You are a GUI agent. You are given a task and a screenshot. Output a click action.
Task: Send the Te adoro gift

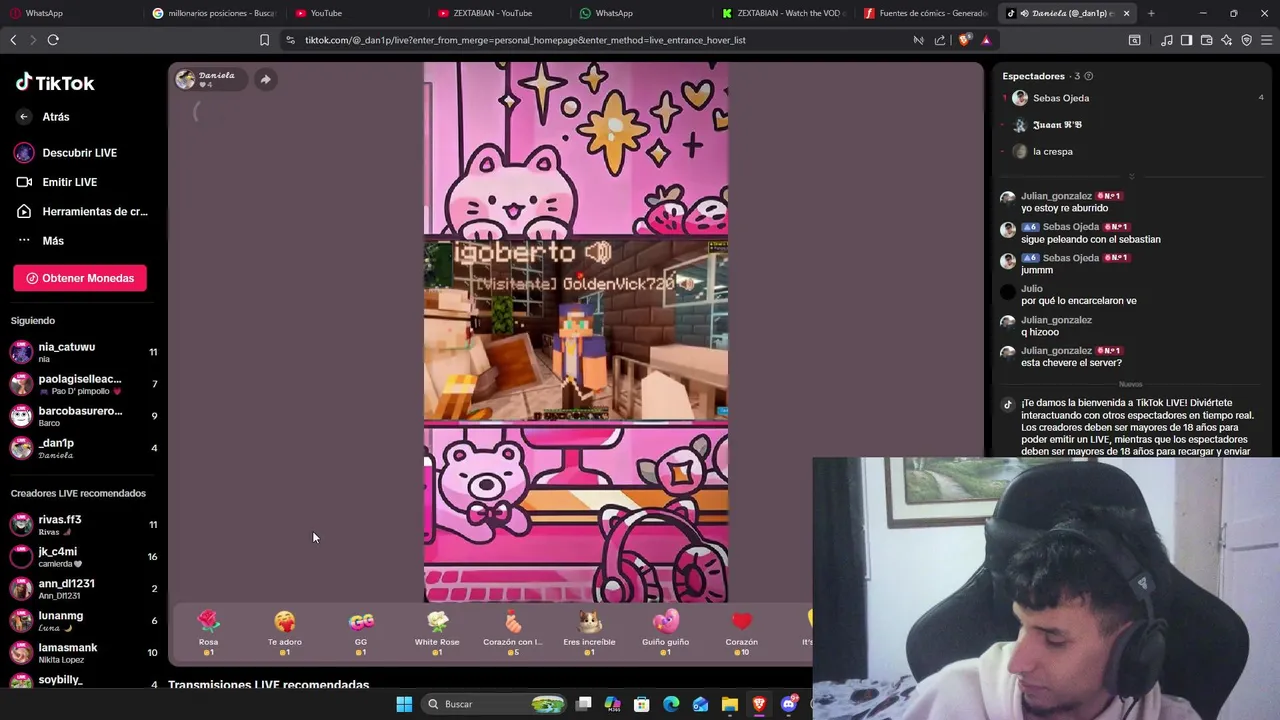[284, 631]
